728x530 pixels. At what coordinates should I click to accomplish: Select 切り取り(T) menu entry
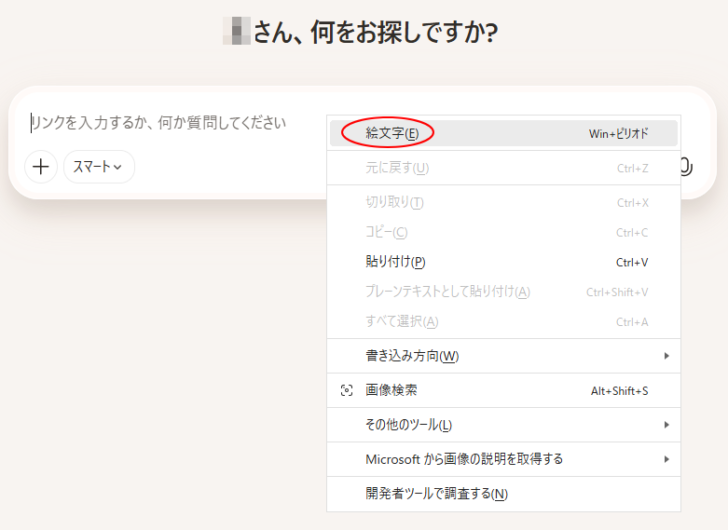394,203
